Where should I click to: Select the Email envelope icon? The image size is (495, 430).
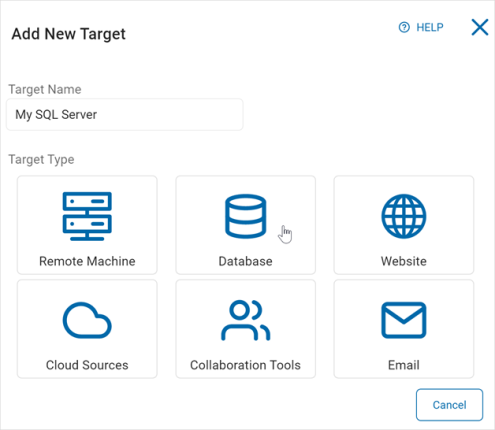[x=404, y=320]
